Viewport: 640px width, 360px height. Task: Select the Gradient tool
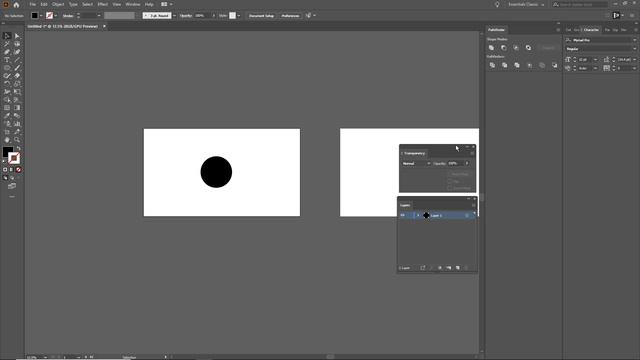tap(17, 108)
